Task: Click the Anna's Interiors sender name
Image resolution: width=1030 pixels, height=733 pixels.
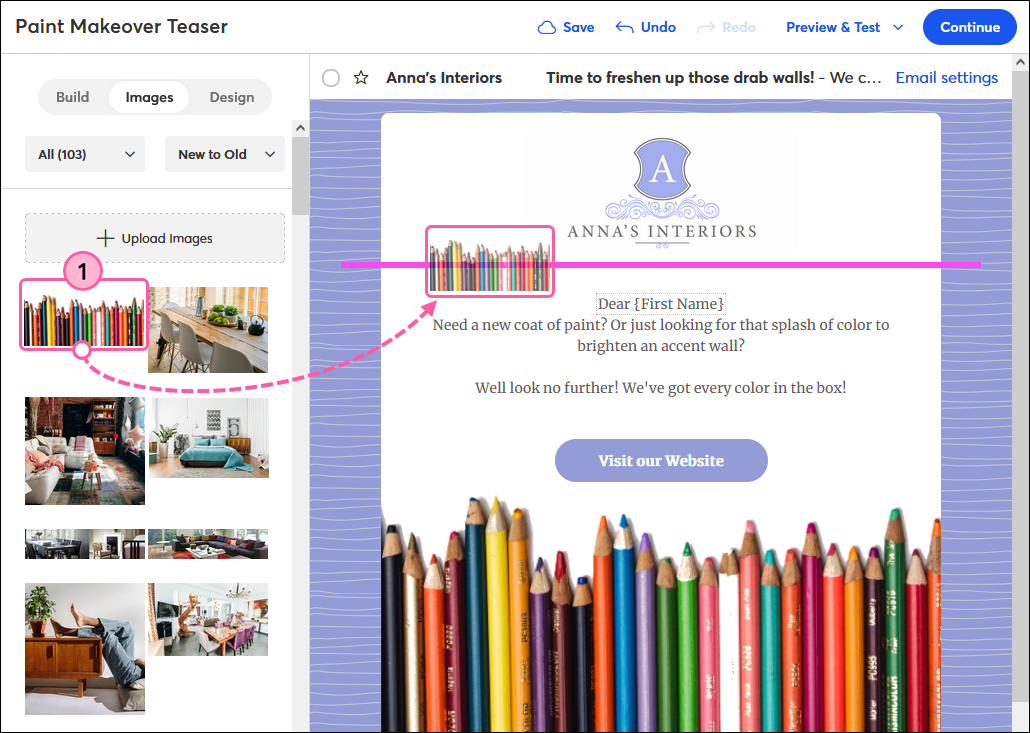Action: [x=444, y=78]
